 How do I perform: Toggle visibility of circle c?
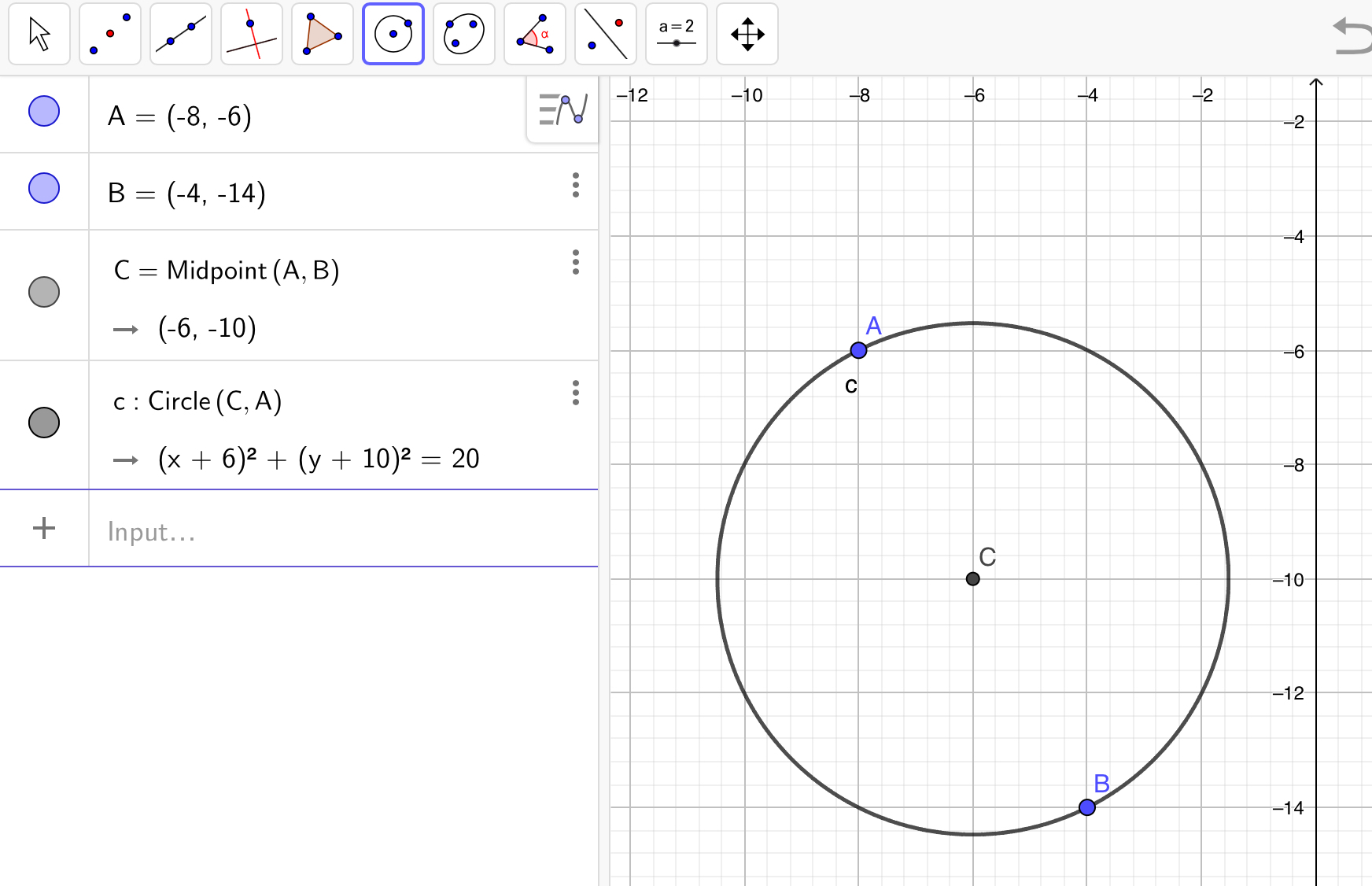(x=44, y=423)
